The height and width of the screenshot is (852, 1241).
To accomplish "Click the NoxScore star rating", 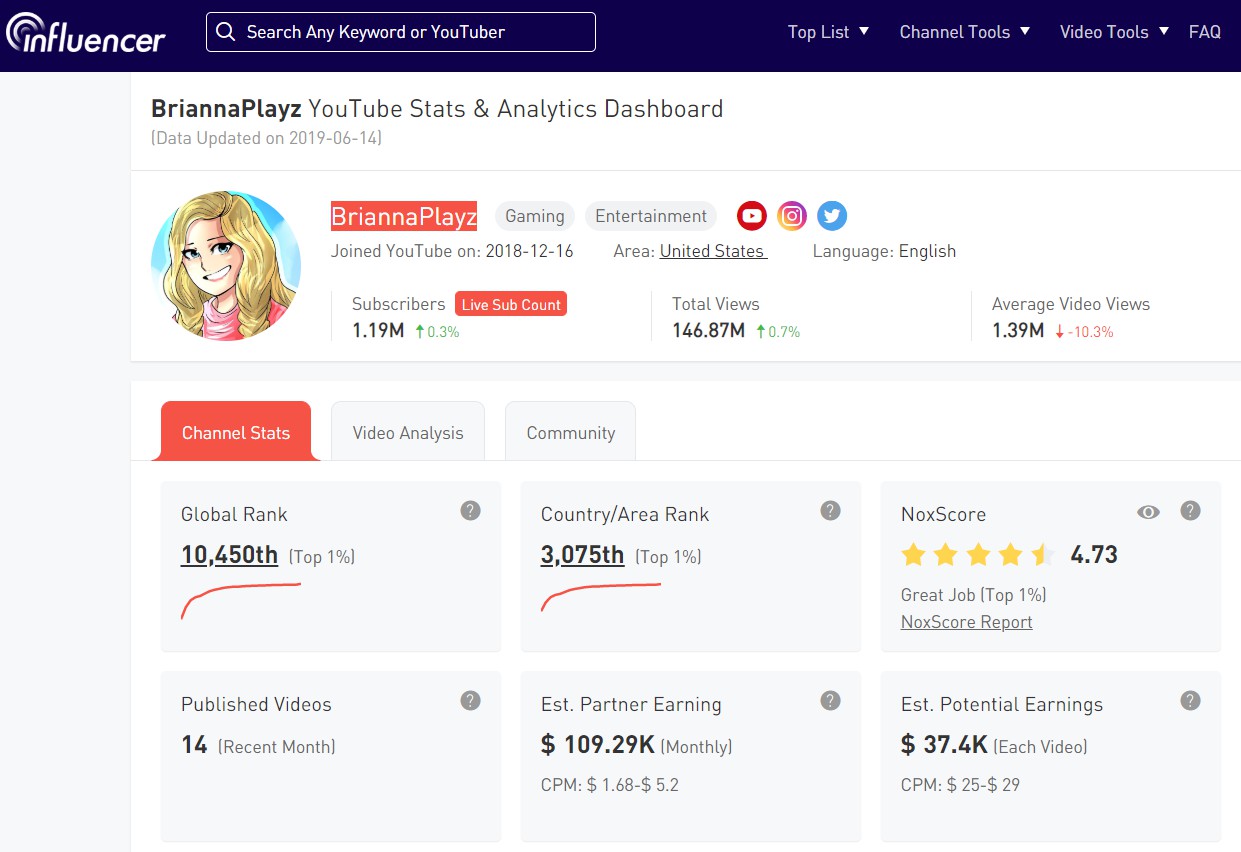I will [978, 555].
